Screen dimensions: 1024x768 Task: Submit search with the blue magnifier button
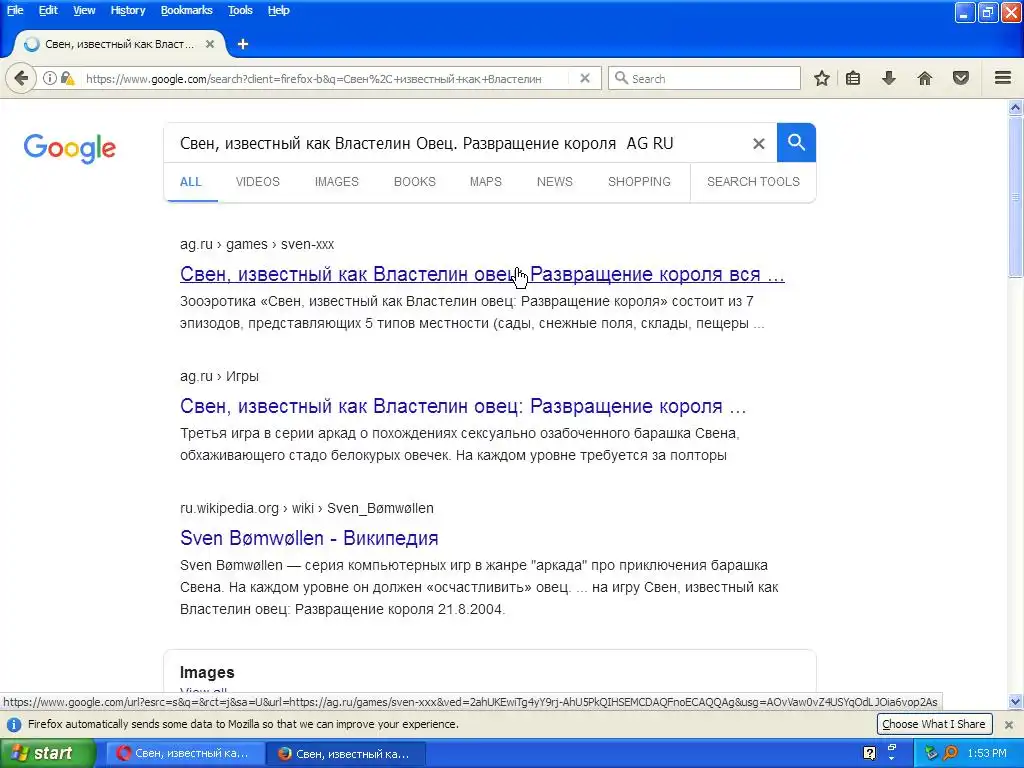point(796,142)
